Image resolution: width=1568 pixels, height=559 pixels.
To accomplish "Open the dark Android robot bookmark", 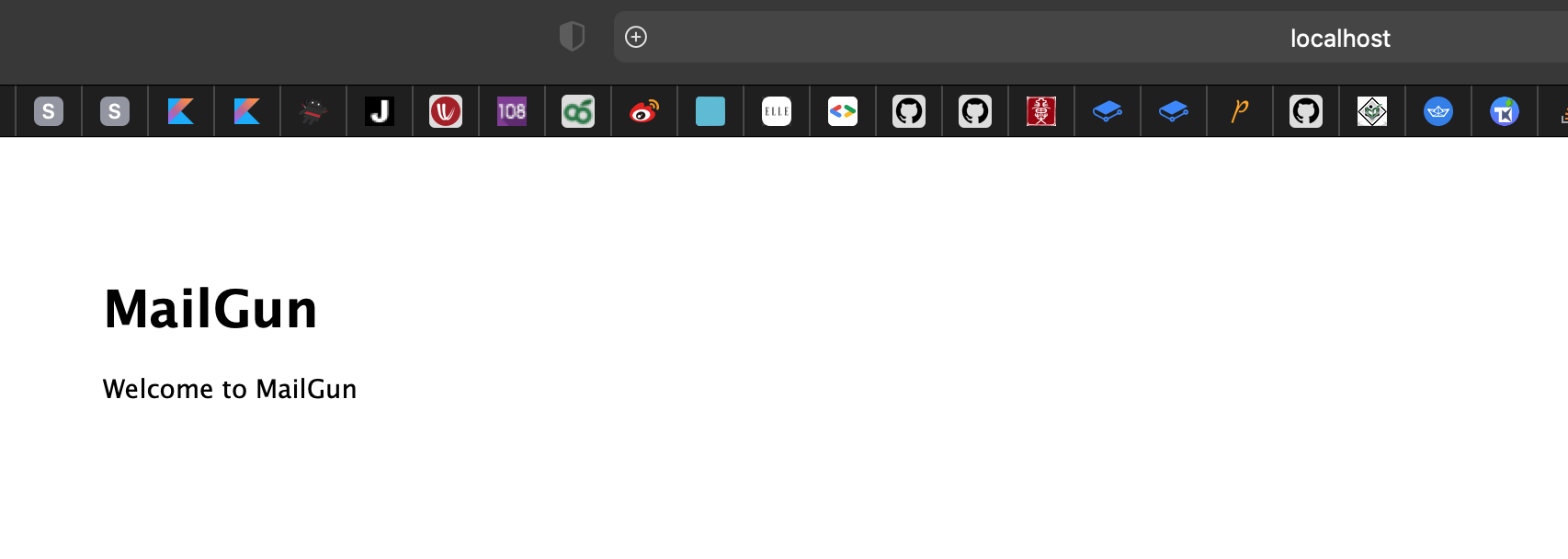I will pos(313,111).
